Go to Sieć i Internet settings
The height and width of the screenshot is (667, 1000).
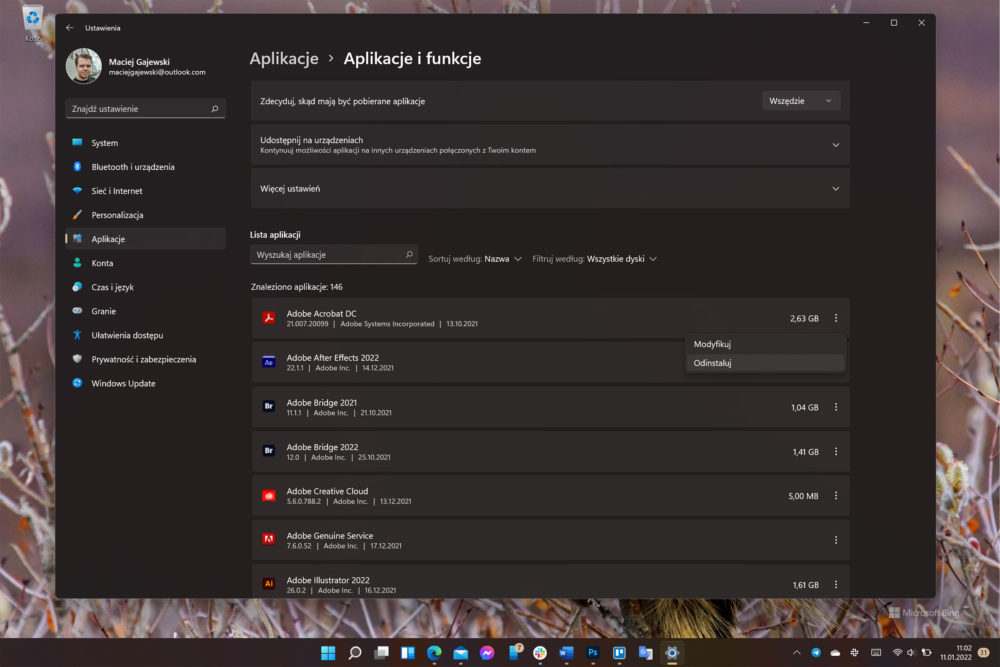[145, 191]
